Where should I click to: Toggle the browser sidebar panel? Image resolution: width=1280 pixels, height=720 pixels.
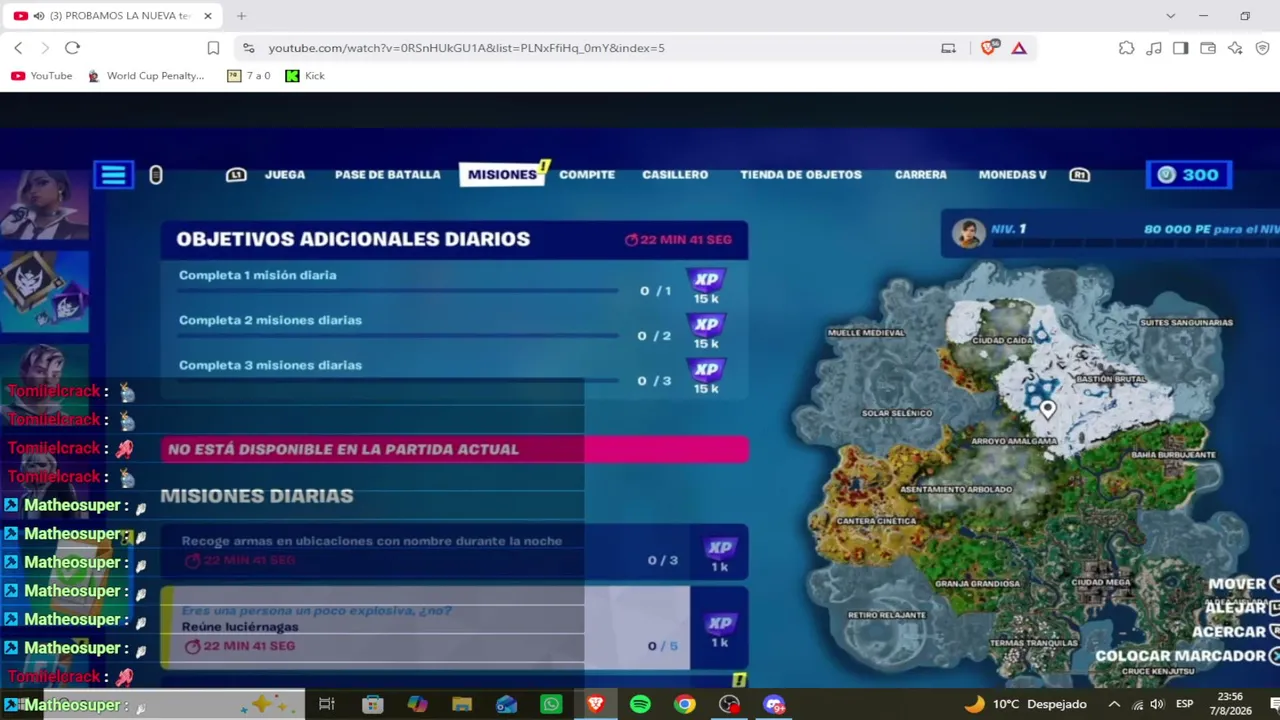tap(1181, 48)
